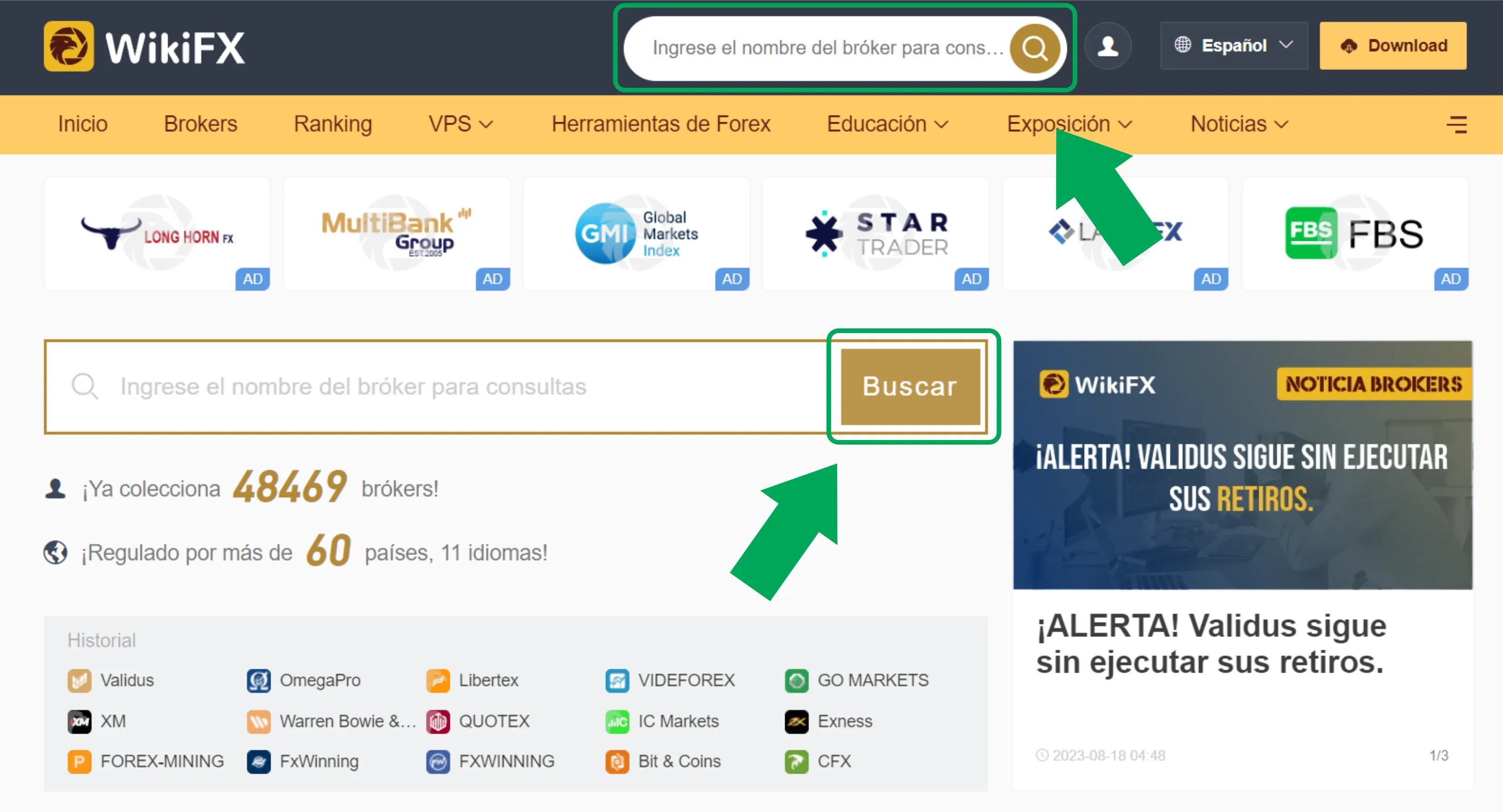Click the OmegaPro broker icon
This screenshot has width=1503, height=812.
click(259, 680)
